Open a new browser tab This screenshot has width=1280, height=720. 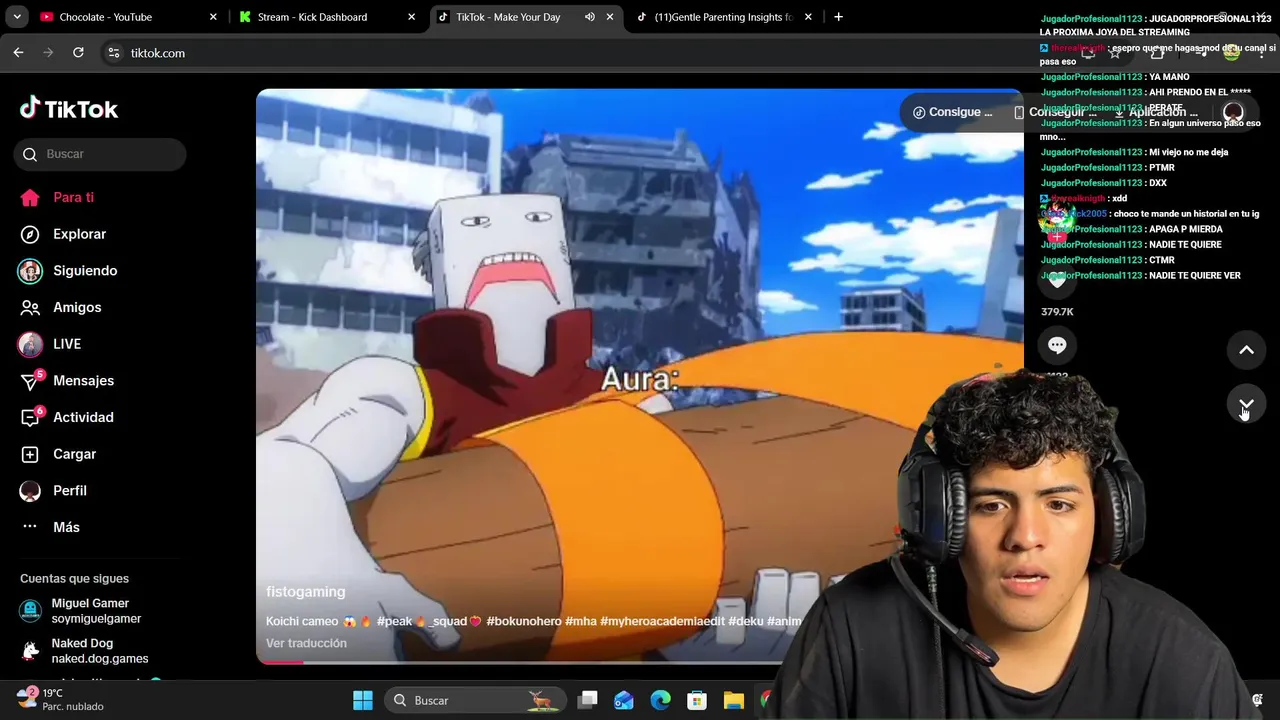coord(838,17)
